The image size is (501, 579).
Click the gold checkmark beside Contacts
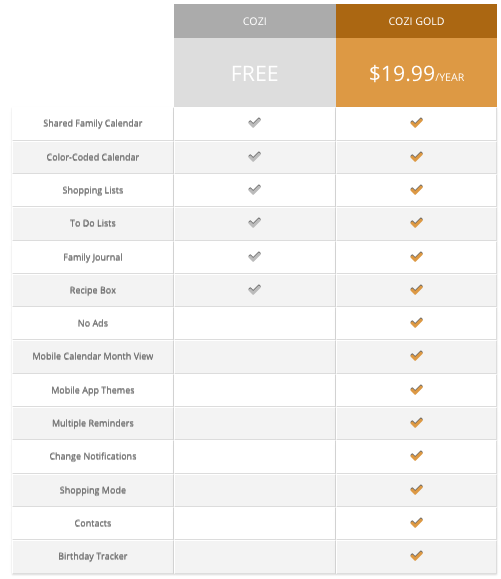pos(416,522)
